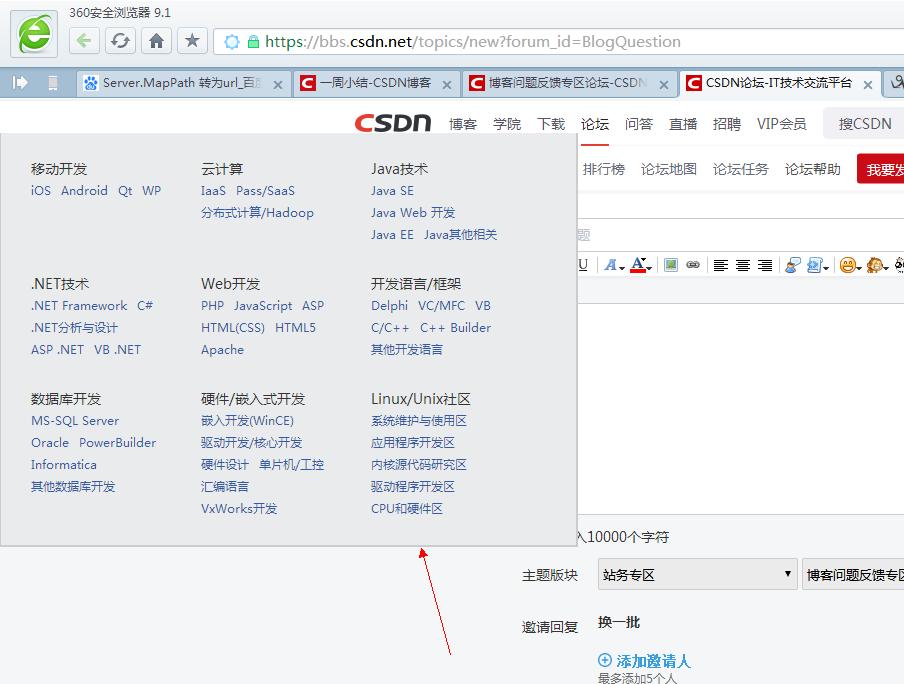The image size is (904, 684).
Task: Insert a hyperlink with the chain icon
Action: [693, 265]
